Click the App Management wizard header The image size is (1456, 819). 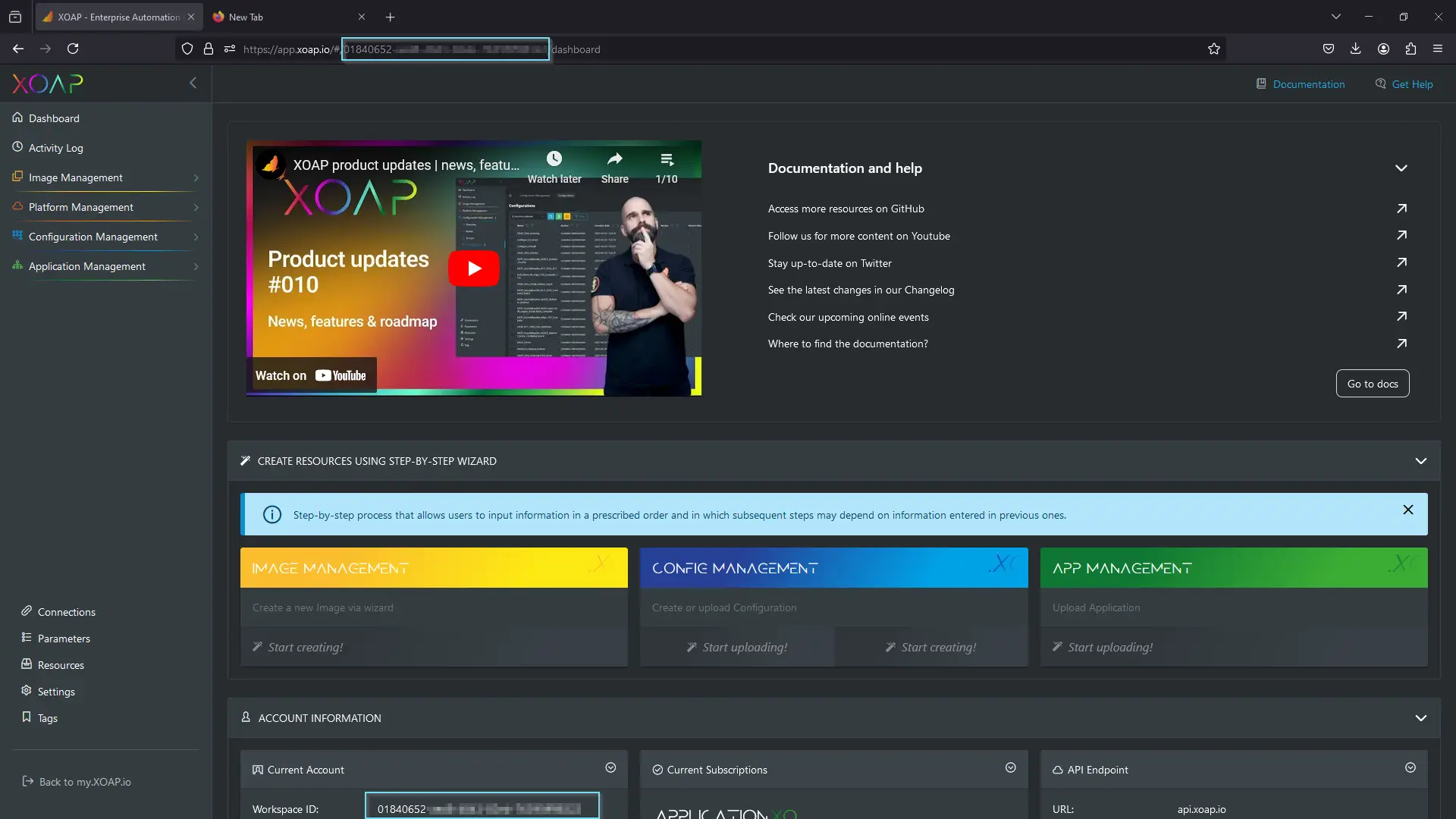(x=1234, y=568)
